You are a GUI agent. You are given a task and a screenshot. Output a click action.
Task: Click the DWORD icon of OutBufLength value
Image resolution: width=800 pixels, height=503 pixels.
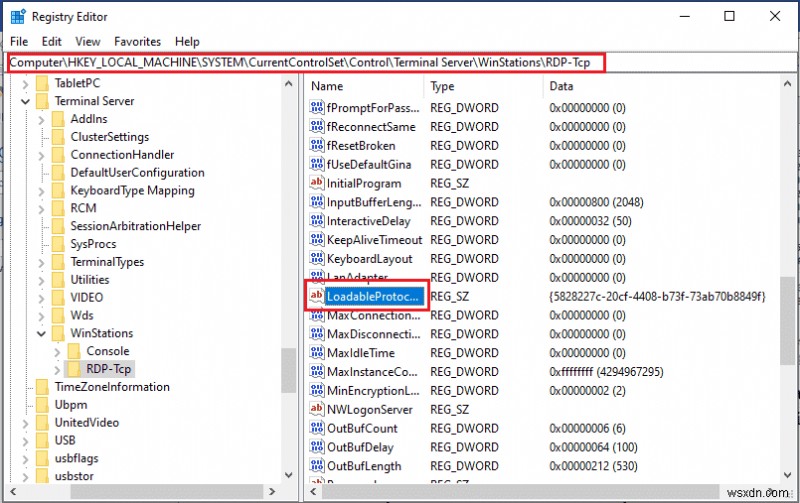click(x=317, y=466)
